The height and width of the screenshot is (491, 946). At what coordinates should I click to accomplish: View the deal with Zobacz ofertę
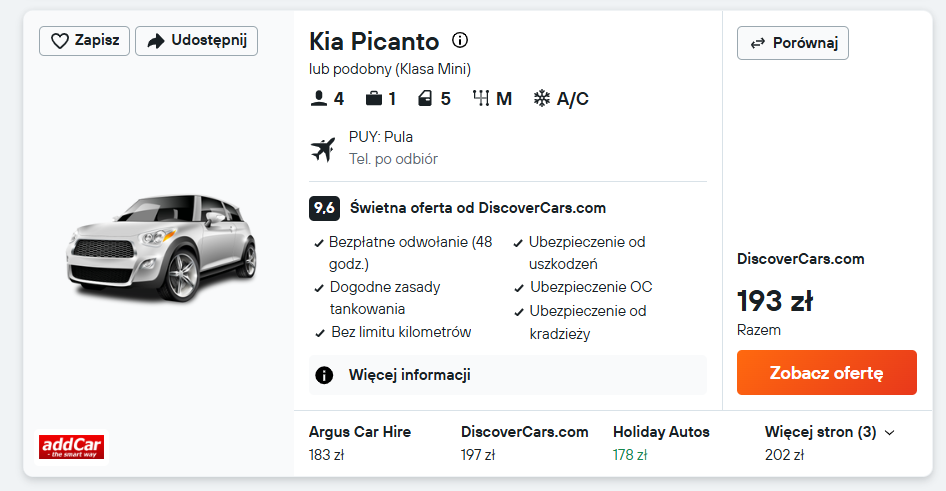pos(827,373)
